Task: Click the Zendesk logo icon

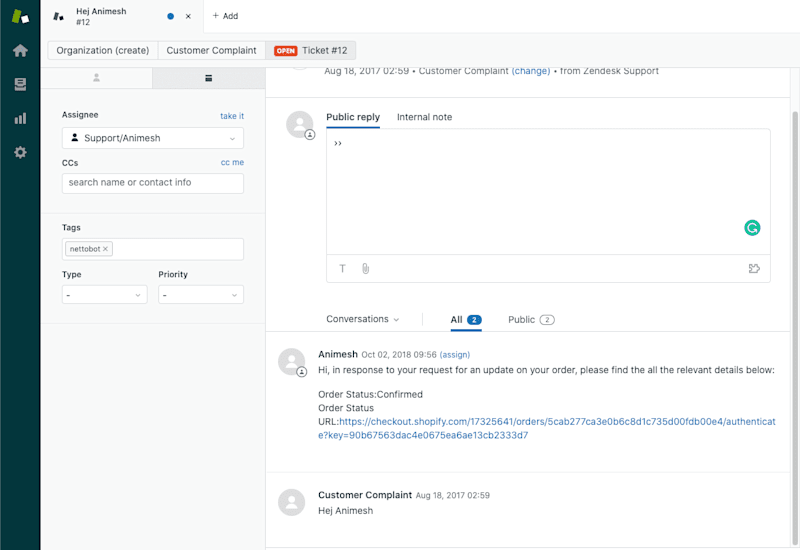Action: point(20,16)
